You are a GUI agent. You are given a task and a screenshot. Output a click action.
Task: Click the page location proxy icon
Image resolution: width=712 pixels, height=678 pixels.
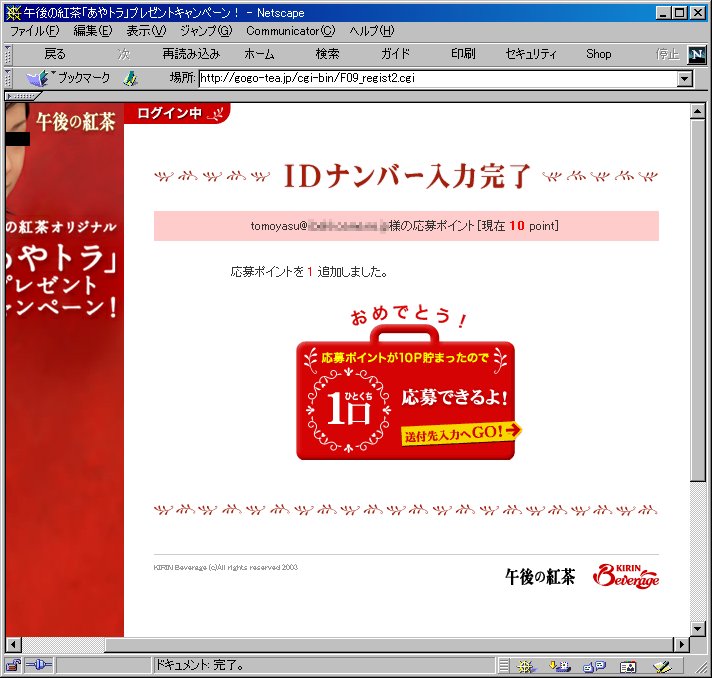(x=131, y=79)
